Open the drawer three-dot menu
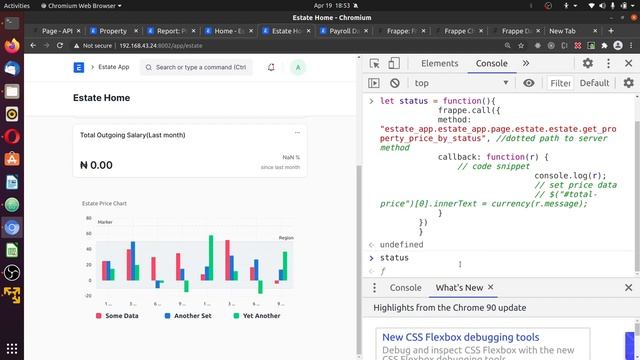Screen dimensions: 640x360 tap(374, 288)
